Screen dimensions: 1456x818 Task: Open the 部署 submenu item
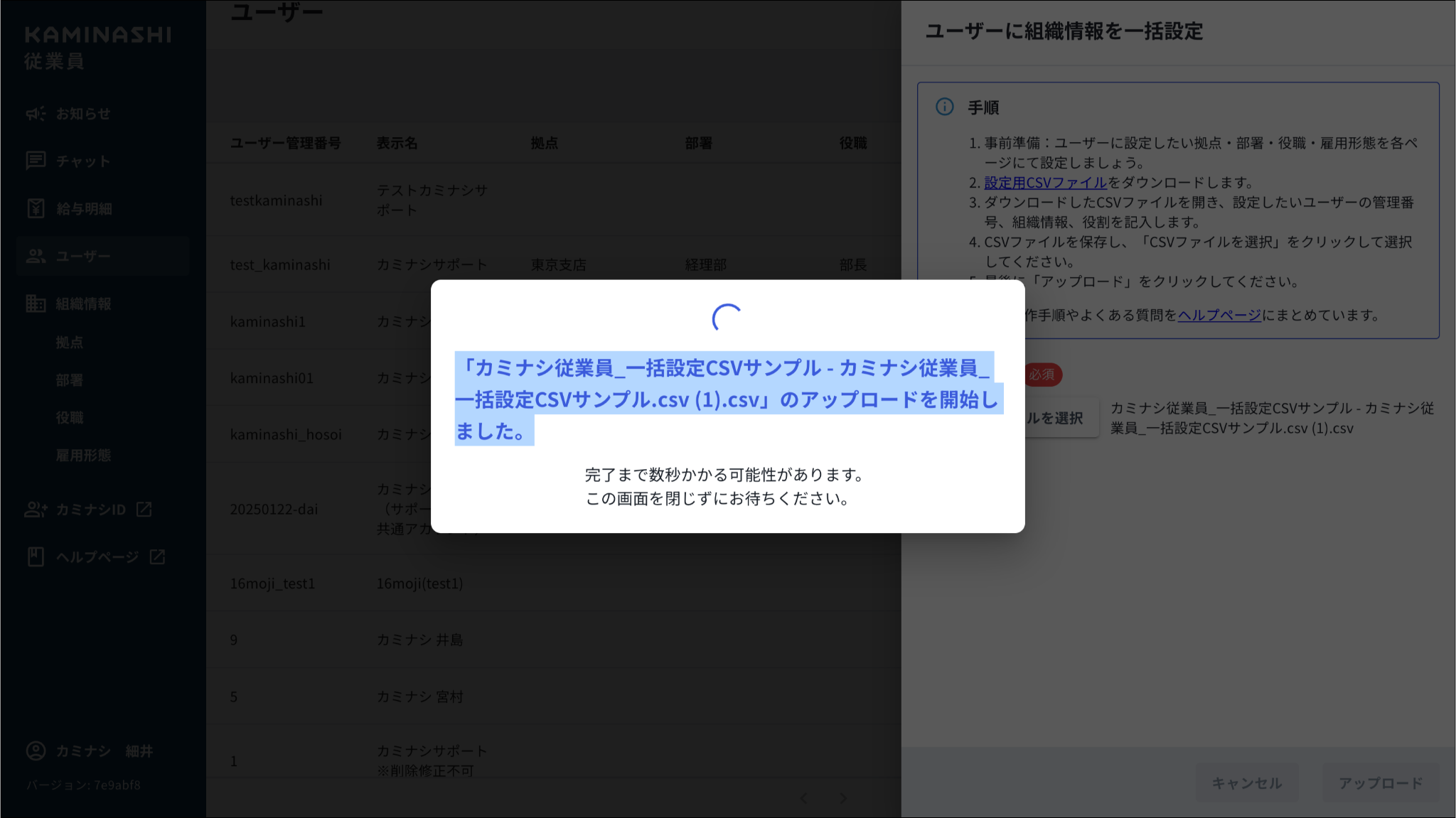point(70,380)
